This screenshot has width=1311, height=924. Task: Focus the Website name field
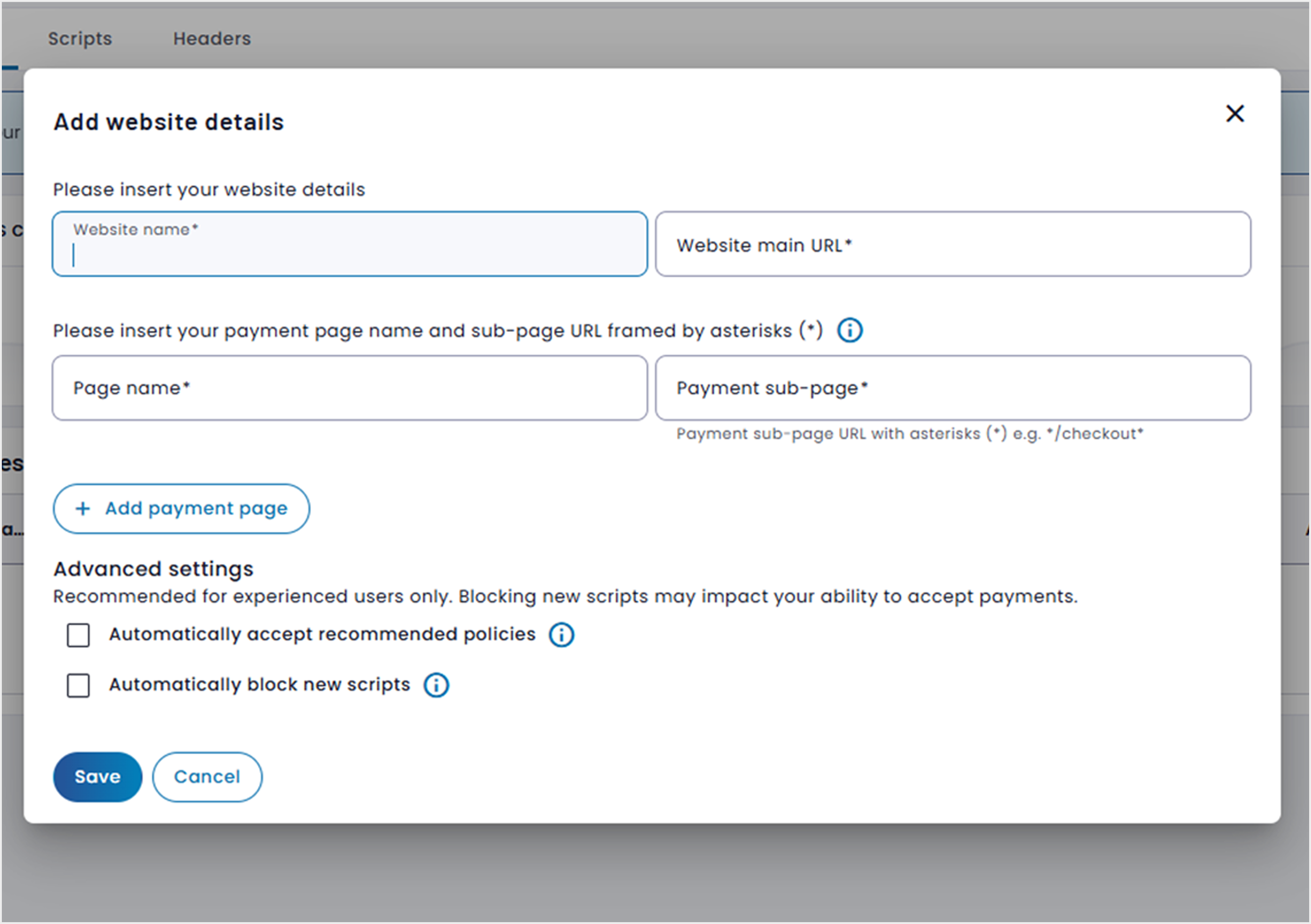coord(350,244)
